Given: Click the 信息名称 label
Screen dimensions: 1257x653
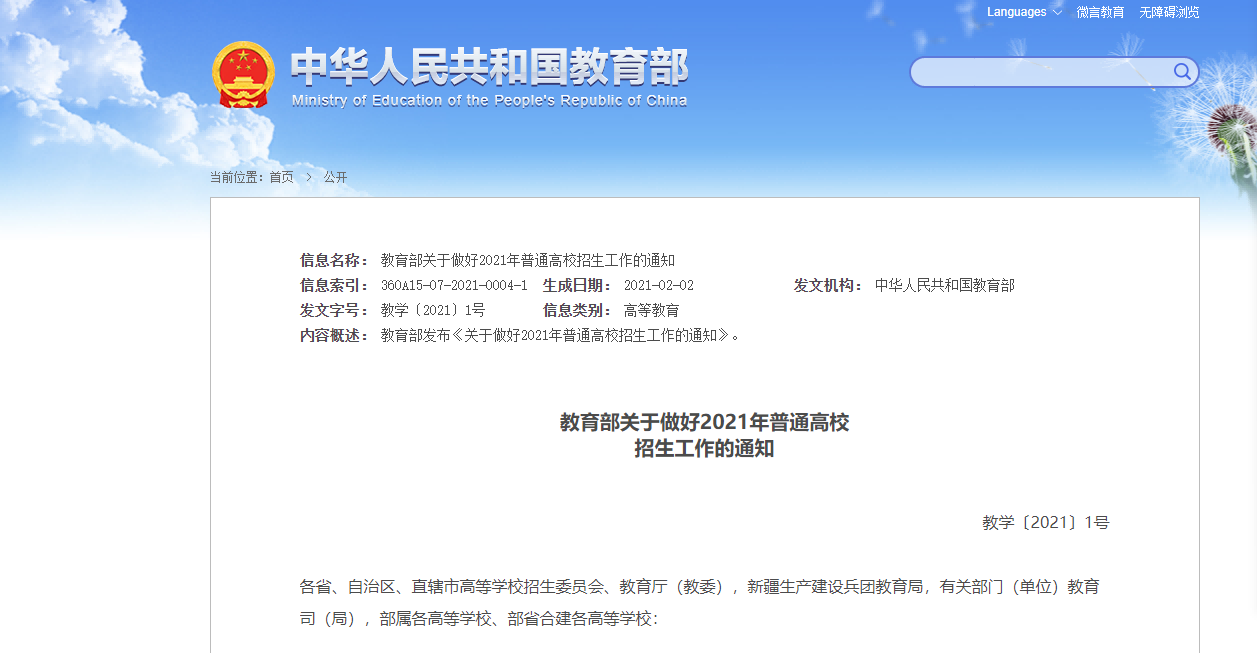Looking at the screenshot, I should (x=335, y=260).
